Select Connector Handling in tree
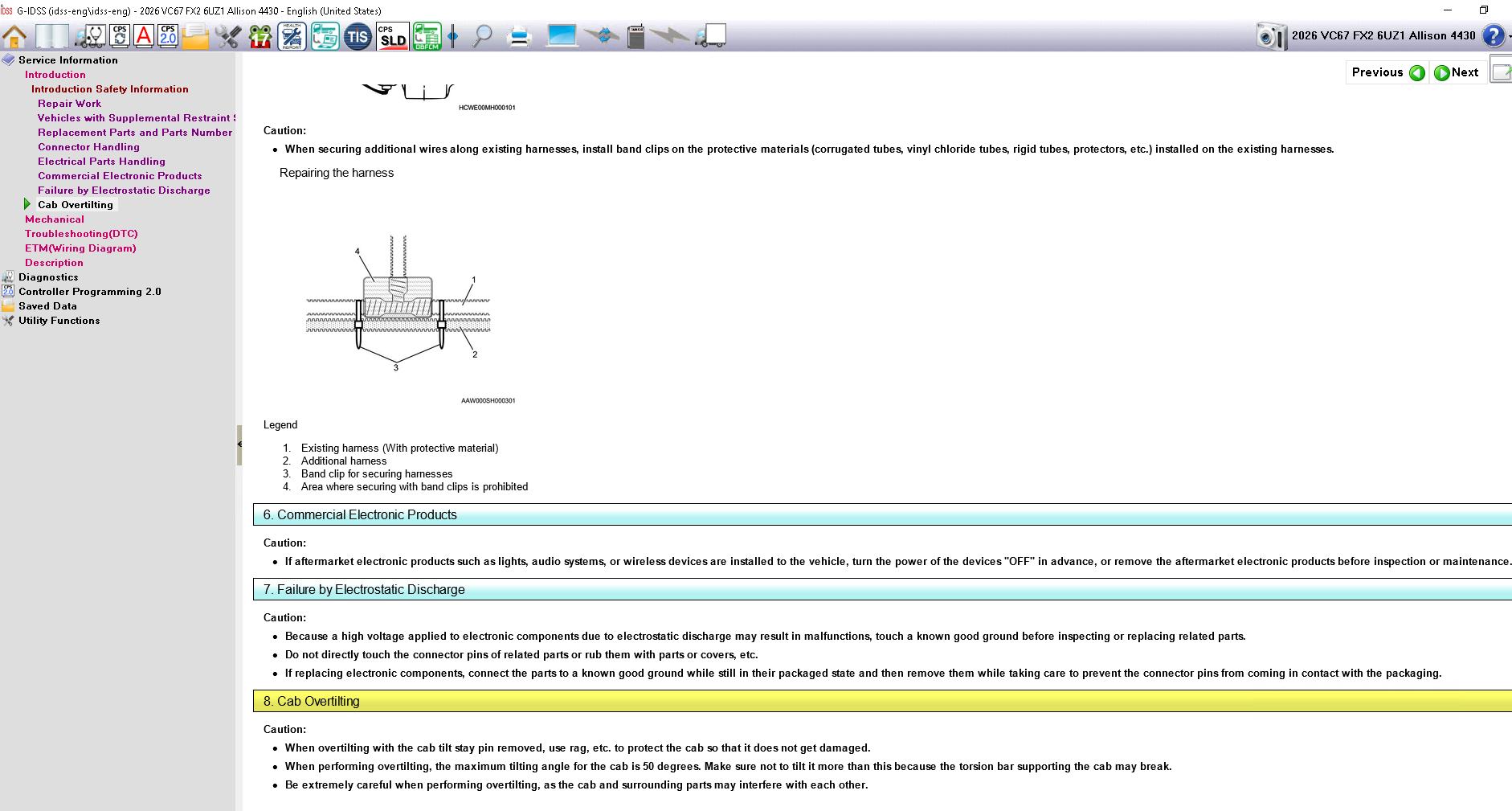Image resolution: width=1512 pixels, height=811 pixels. (88, 147)
